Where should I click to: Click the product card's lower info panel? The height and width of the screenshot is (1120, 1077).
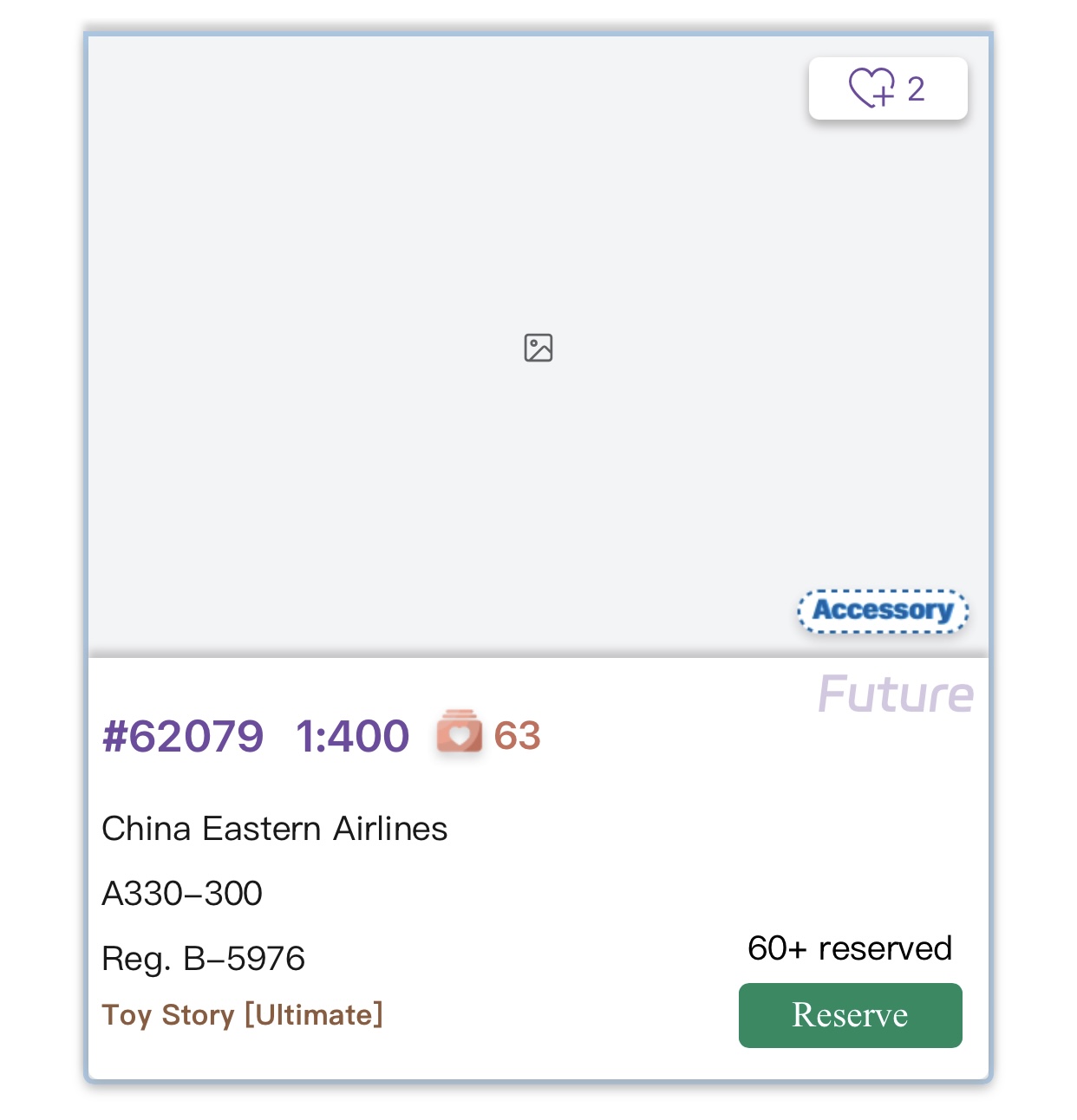(x=538, y=869)
